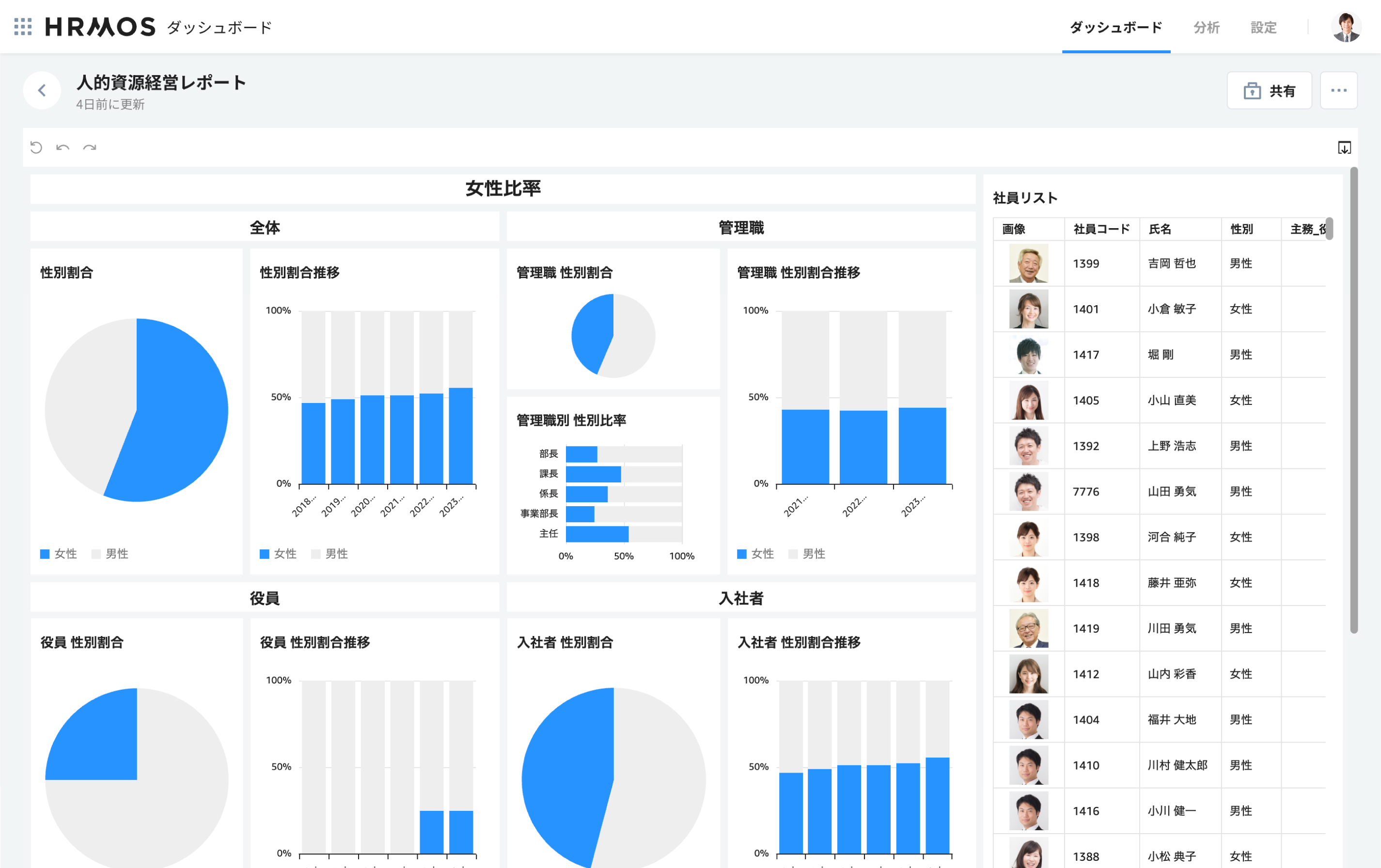Sort by 氏名 column header
1381x868 pixels.
pos(1160,229)
